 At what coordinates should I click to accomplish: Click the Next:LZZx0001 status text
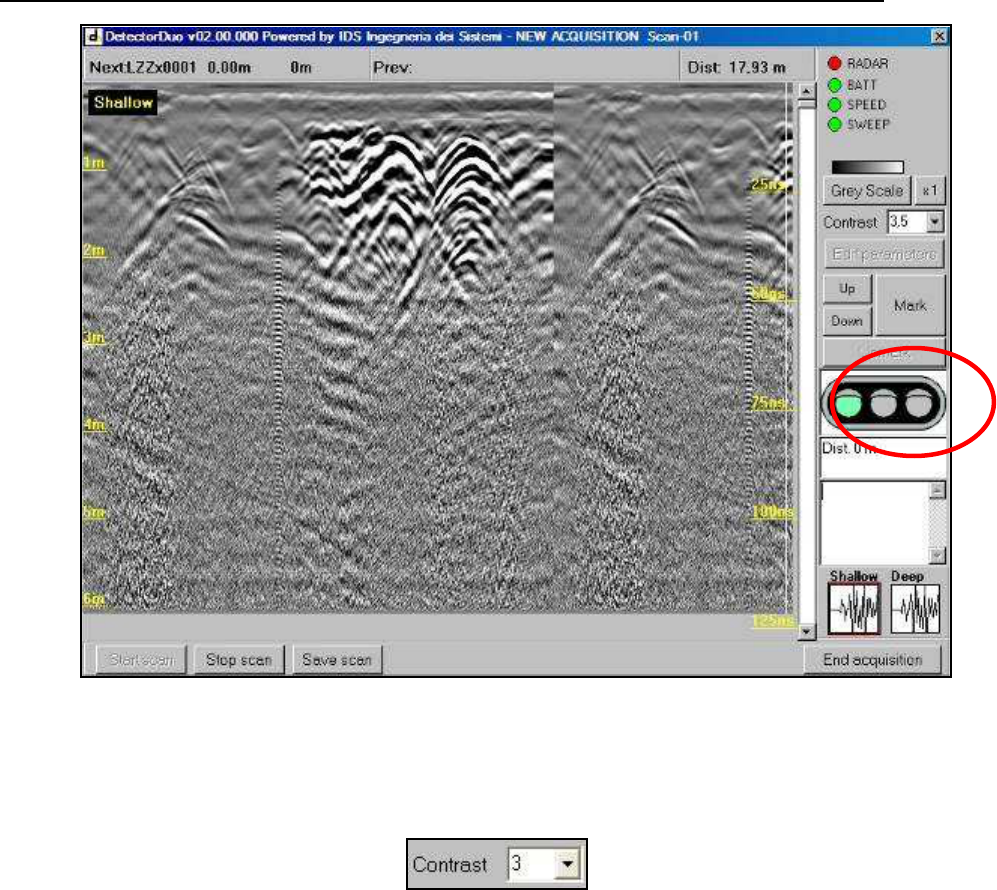coord(142,67)
